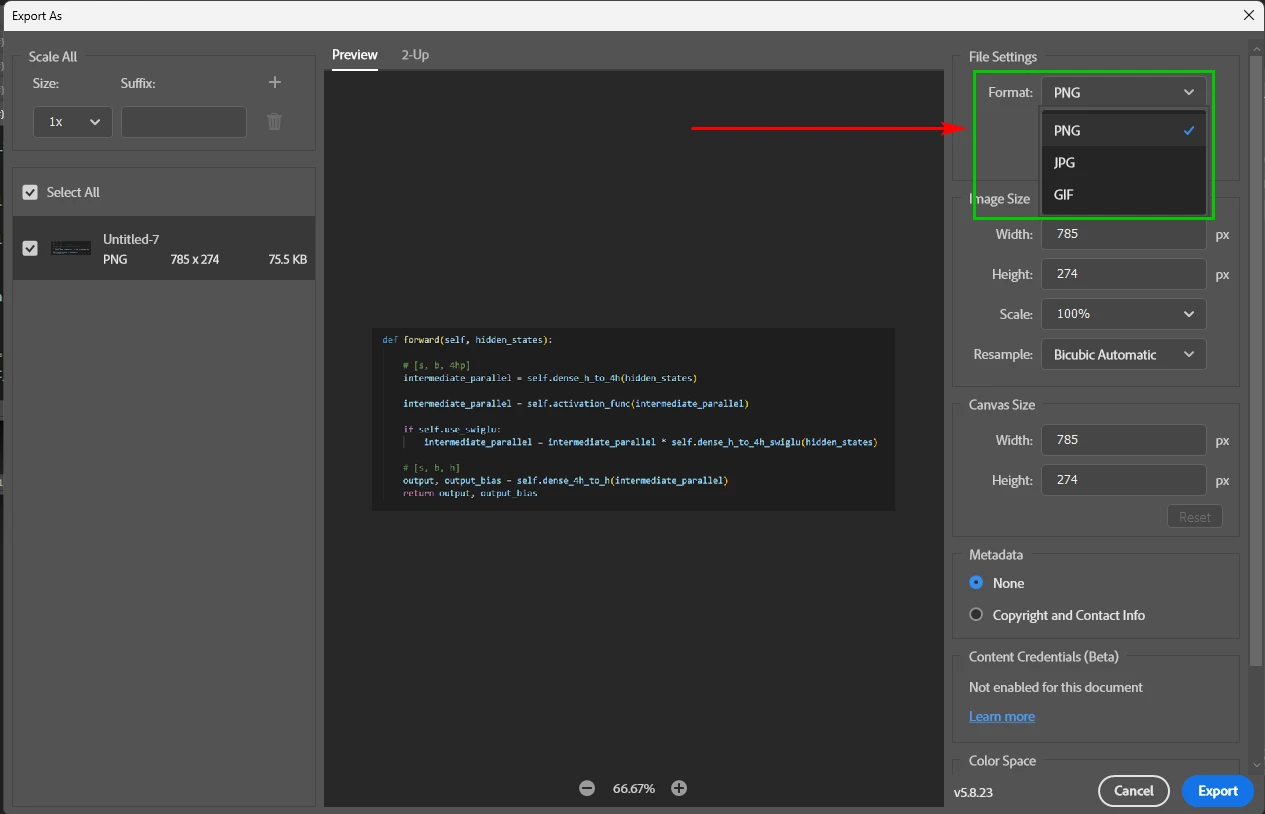Zoom out preview with minus icon
This screenshot has width=1265, height=814.
[x=587, y=788]
